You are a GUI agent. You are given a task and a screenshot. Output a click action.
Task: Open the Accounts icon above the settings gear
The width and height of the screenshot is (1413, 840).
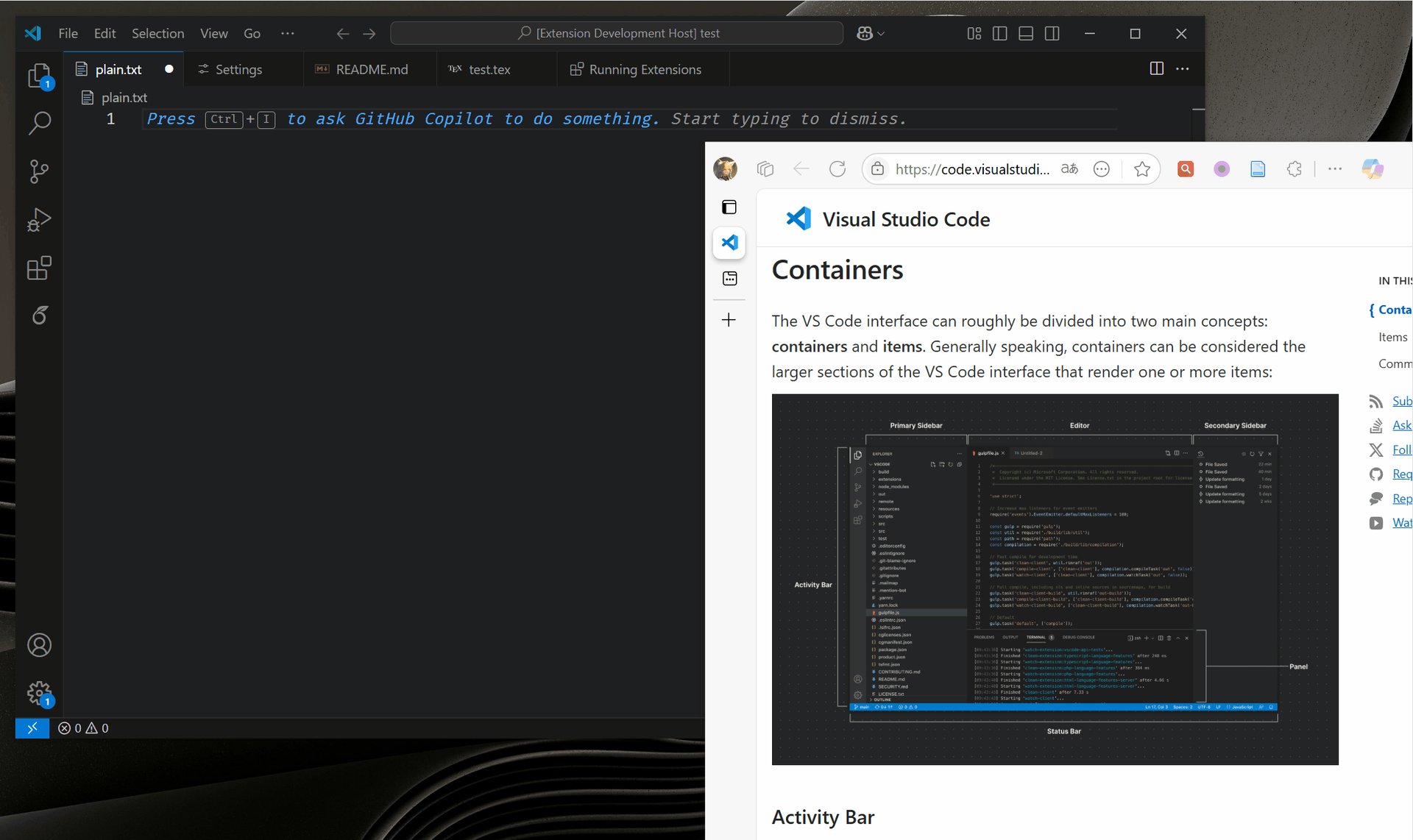coord(40,645)
